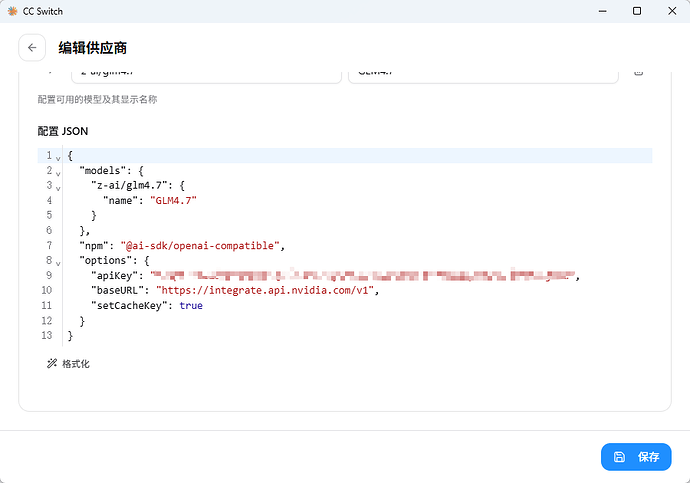The height and width of the screenshot is (483, 690).
Task: Click the magic wand format icon
Action: [52, 363]
